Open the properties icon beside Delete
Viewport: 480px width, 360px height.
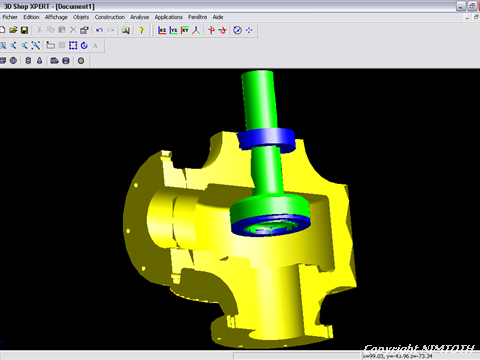(84, 30)
